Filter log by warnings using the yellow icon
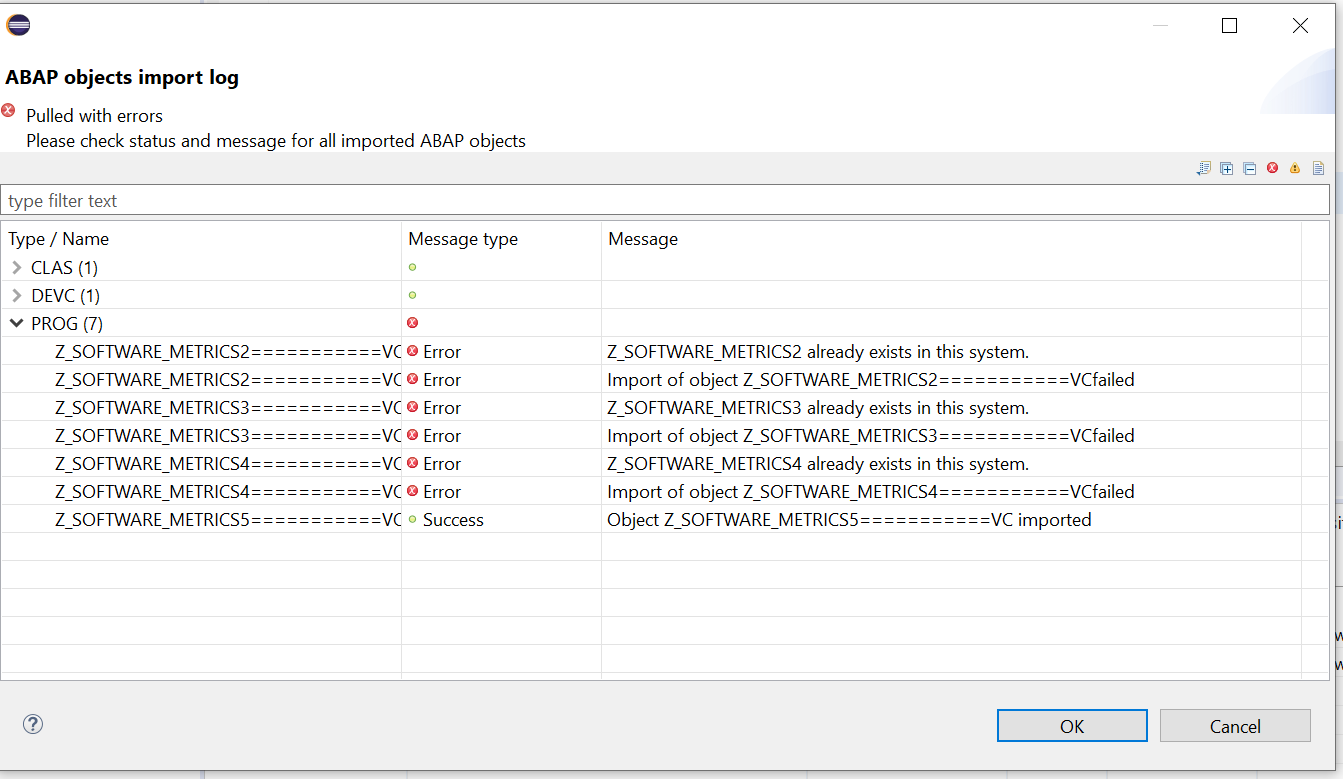 pyautogui.click(x=1295, y=168)
